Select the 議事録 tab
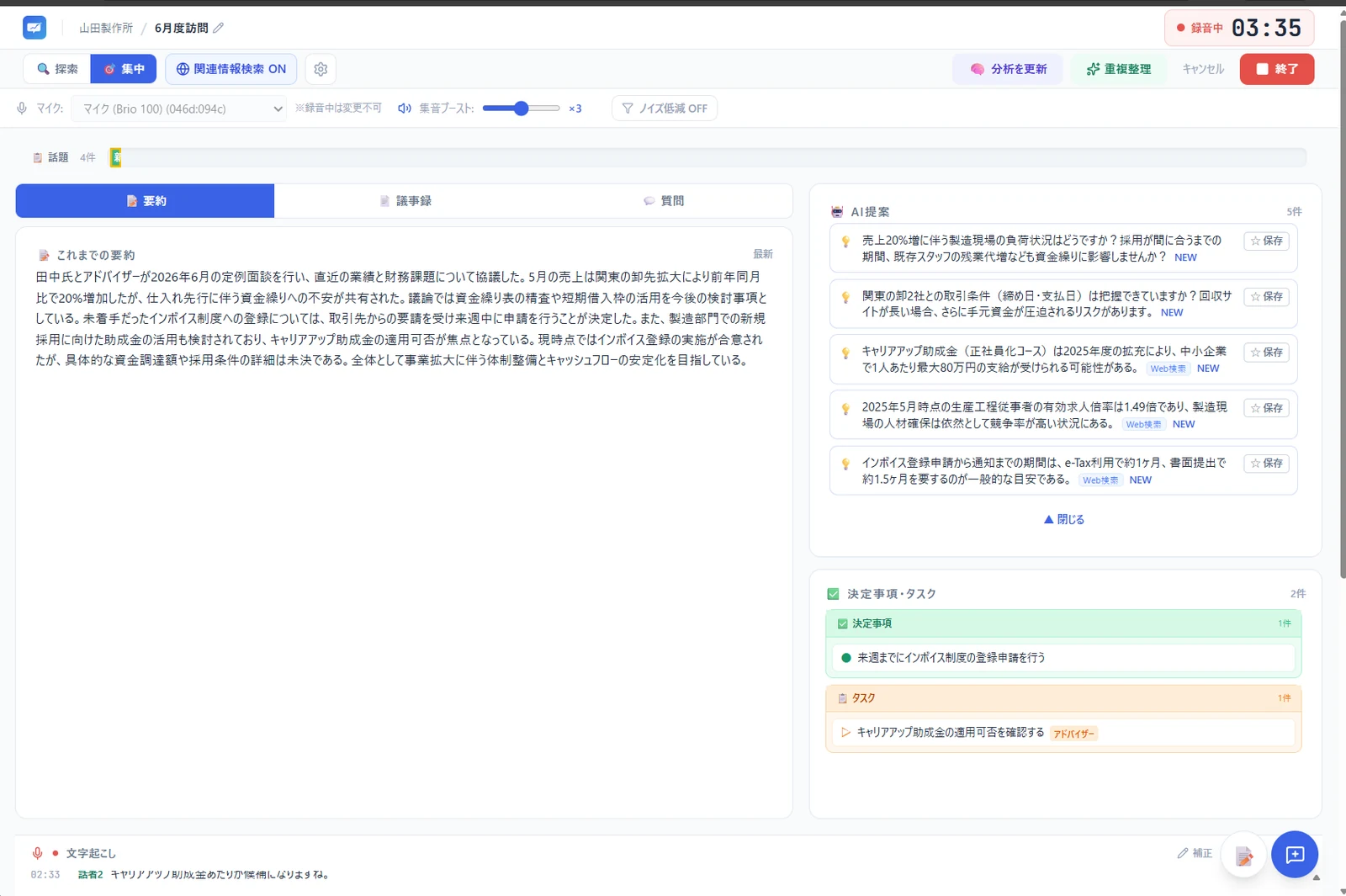Screen dimensions: 1346x896 405,201
